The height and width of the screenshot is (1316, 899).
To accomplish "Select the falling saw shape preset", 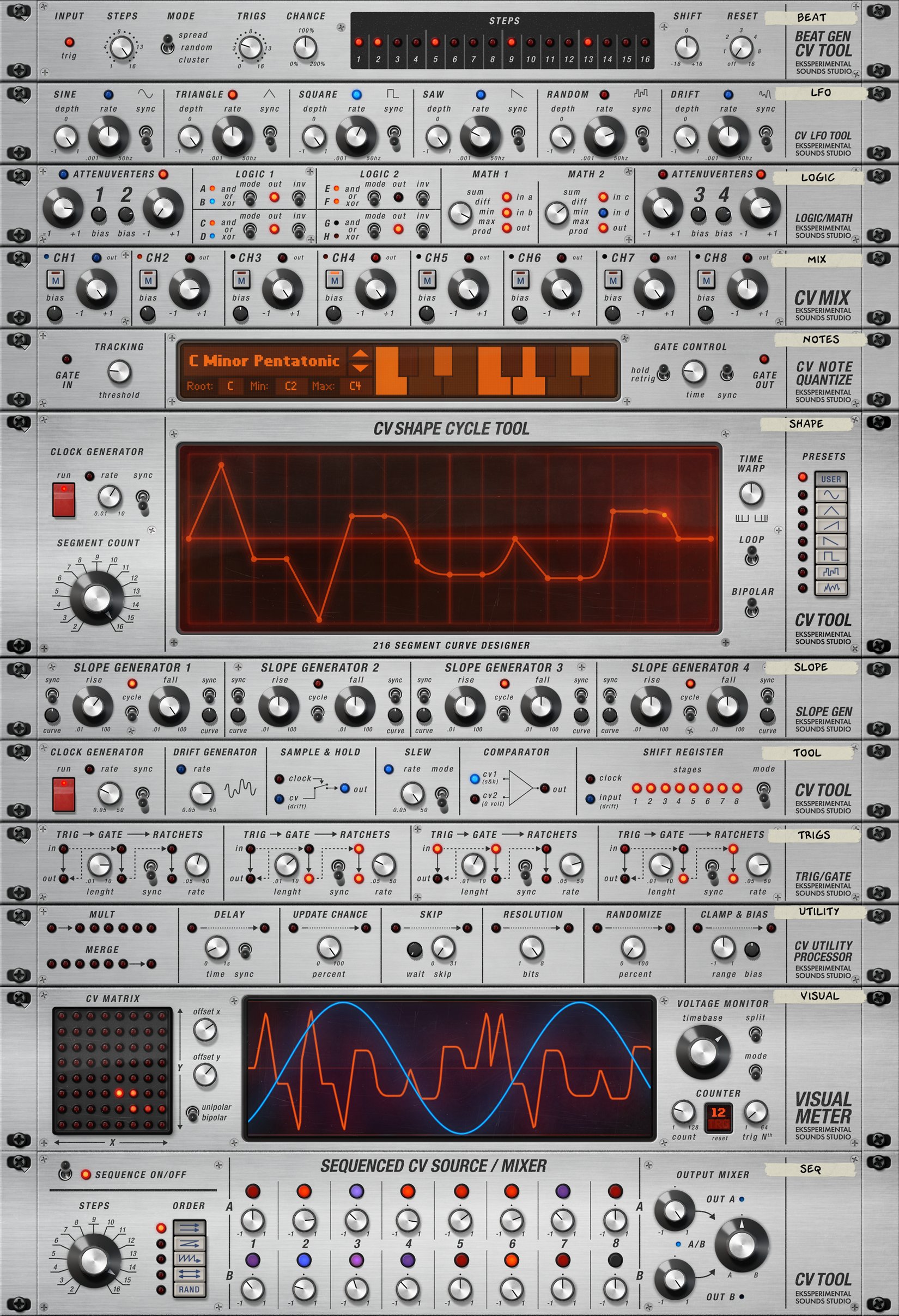I will (831, 541).
